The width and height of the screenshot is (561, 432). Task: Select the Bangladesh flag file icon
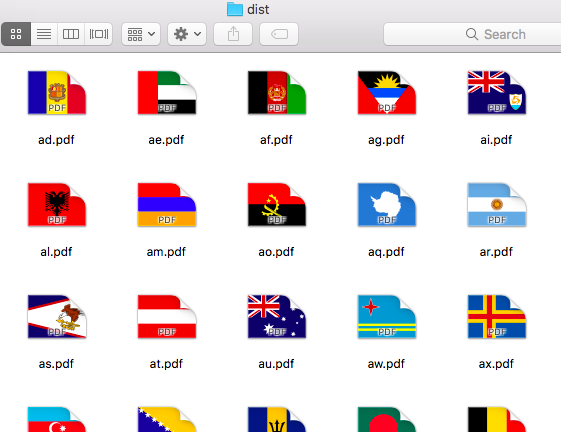387,419
